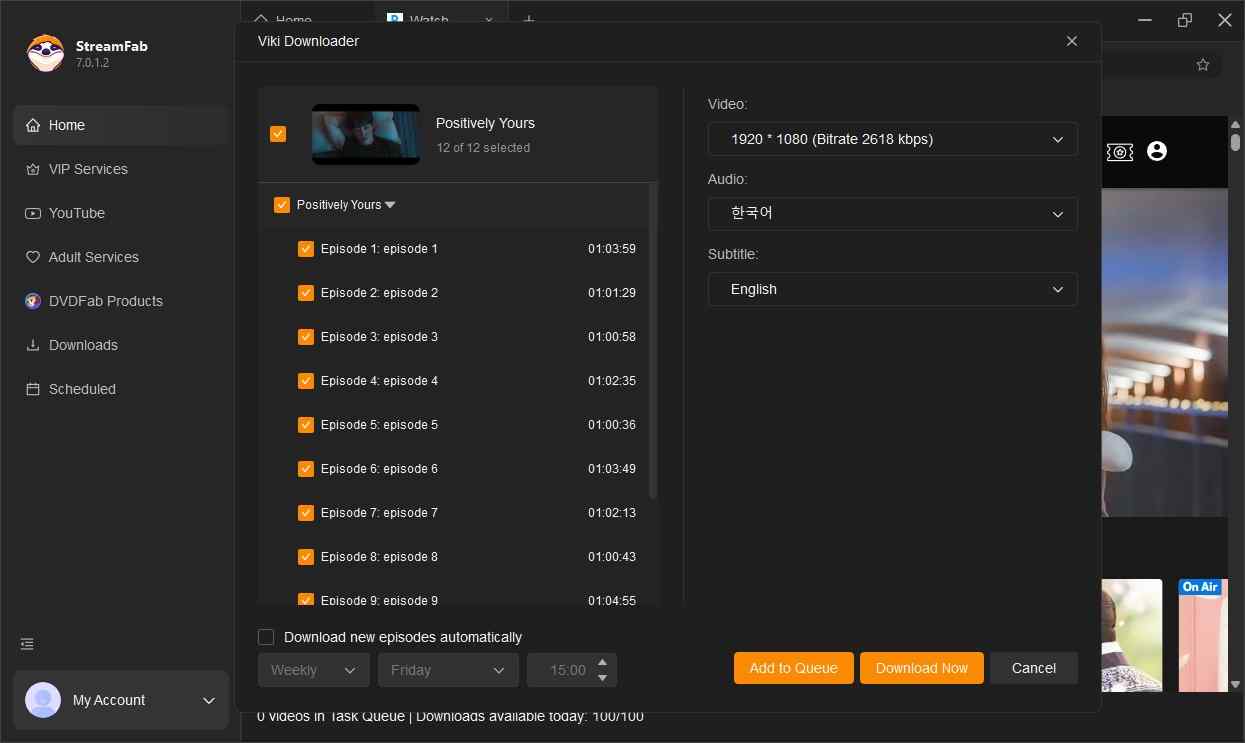Screen dimensions: 1245x743
Task: Open the Scheduled tasks section
Action: click(x=81, y=389)
